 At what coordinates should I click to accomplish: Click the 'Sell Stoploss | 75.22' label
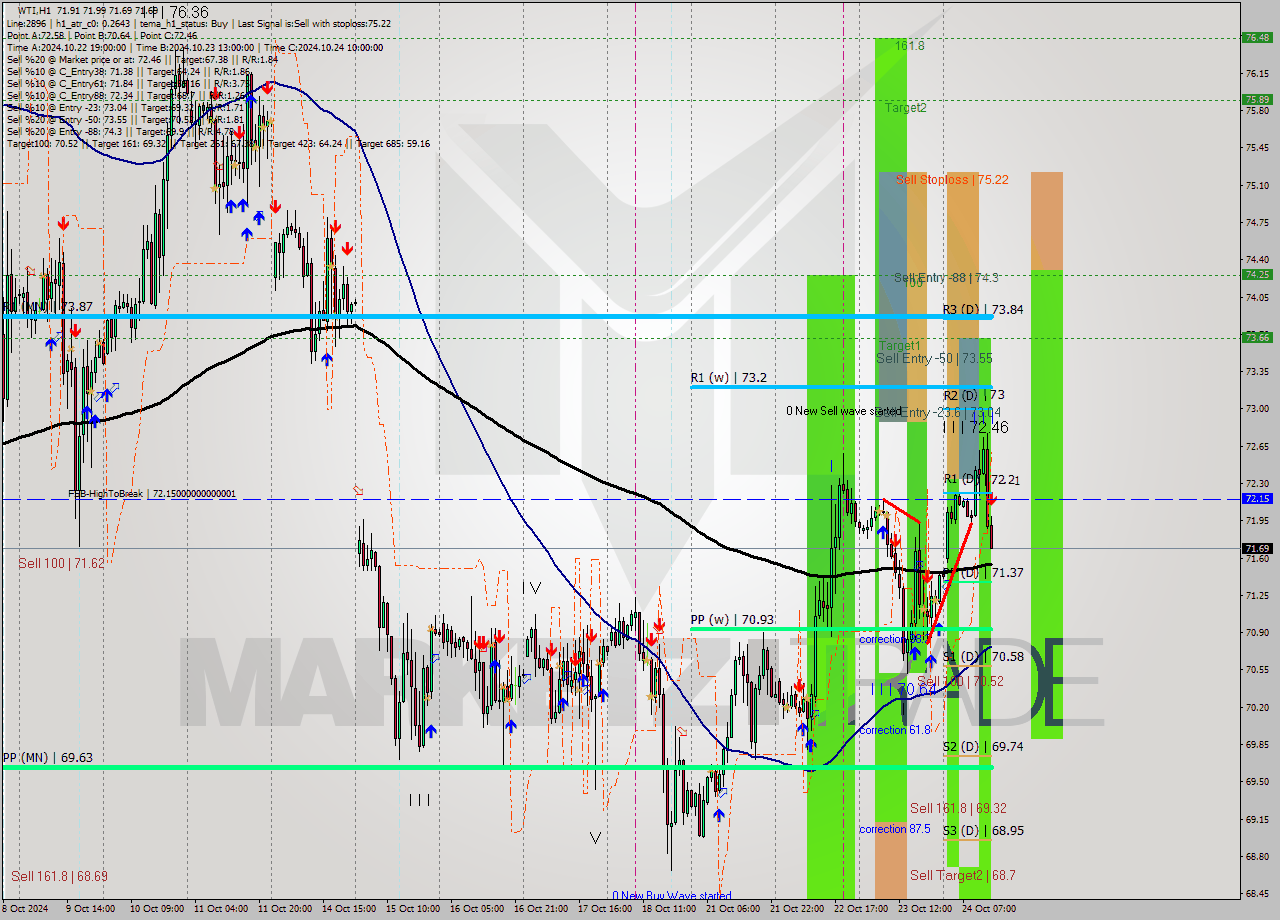coord(951,179)
